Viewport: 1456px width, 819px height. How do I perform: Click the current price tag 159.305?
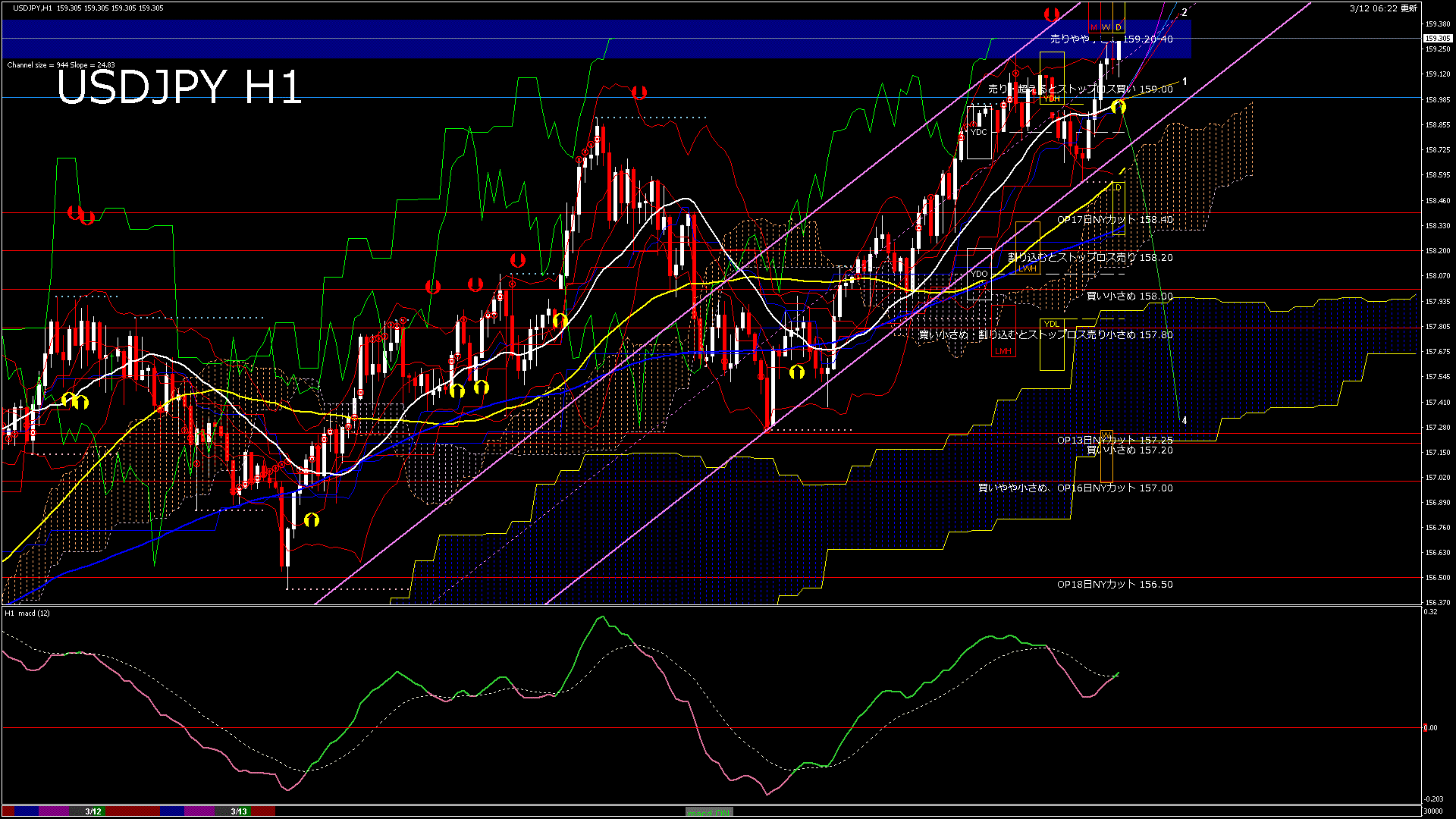pyautogui.click(x=1437, y=38)
